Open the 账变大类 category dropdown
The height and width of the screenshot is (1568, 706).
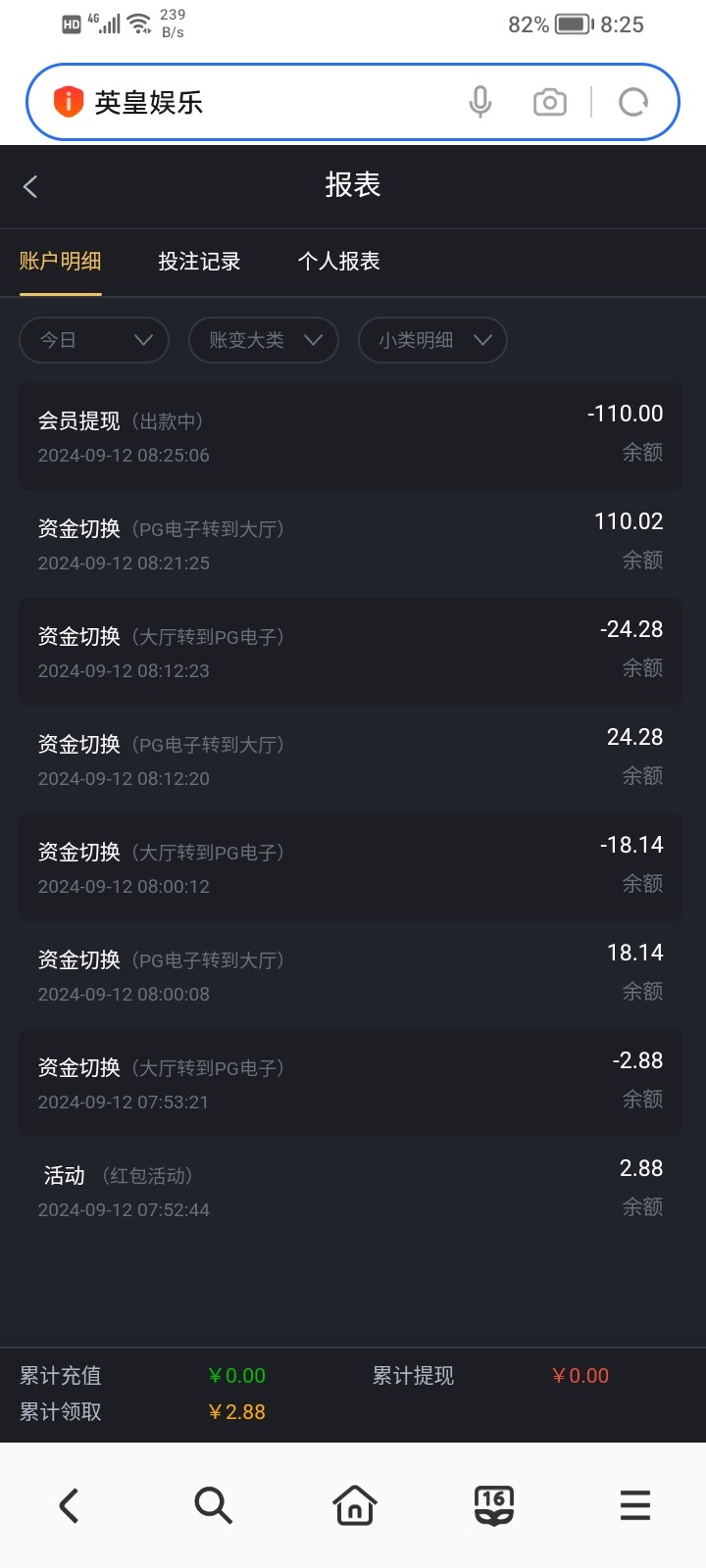pyautogui.click(x=264, y=340)
